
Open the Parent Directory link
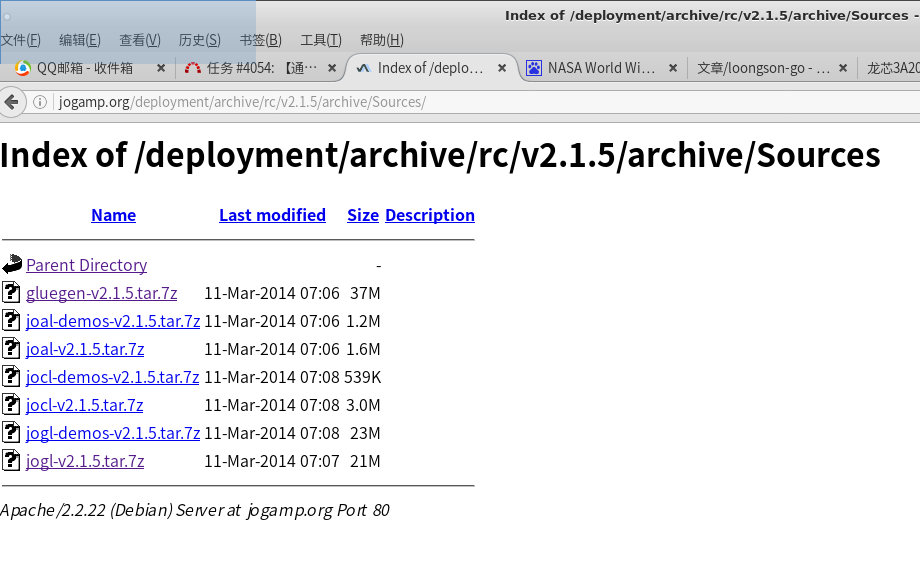pyautogui.click(x=86, y=265)
